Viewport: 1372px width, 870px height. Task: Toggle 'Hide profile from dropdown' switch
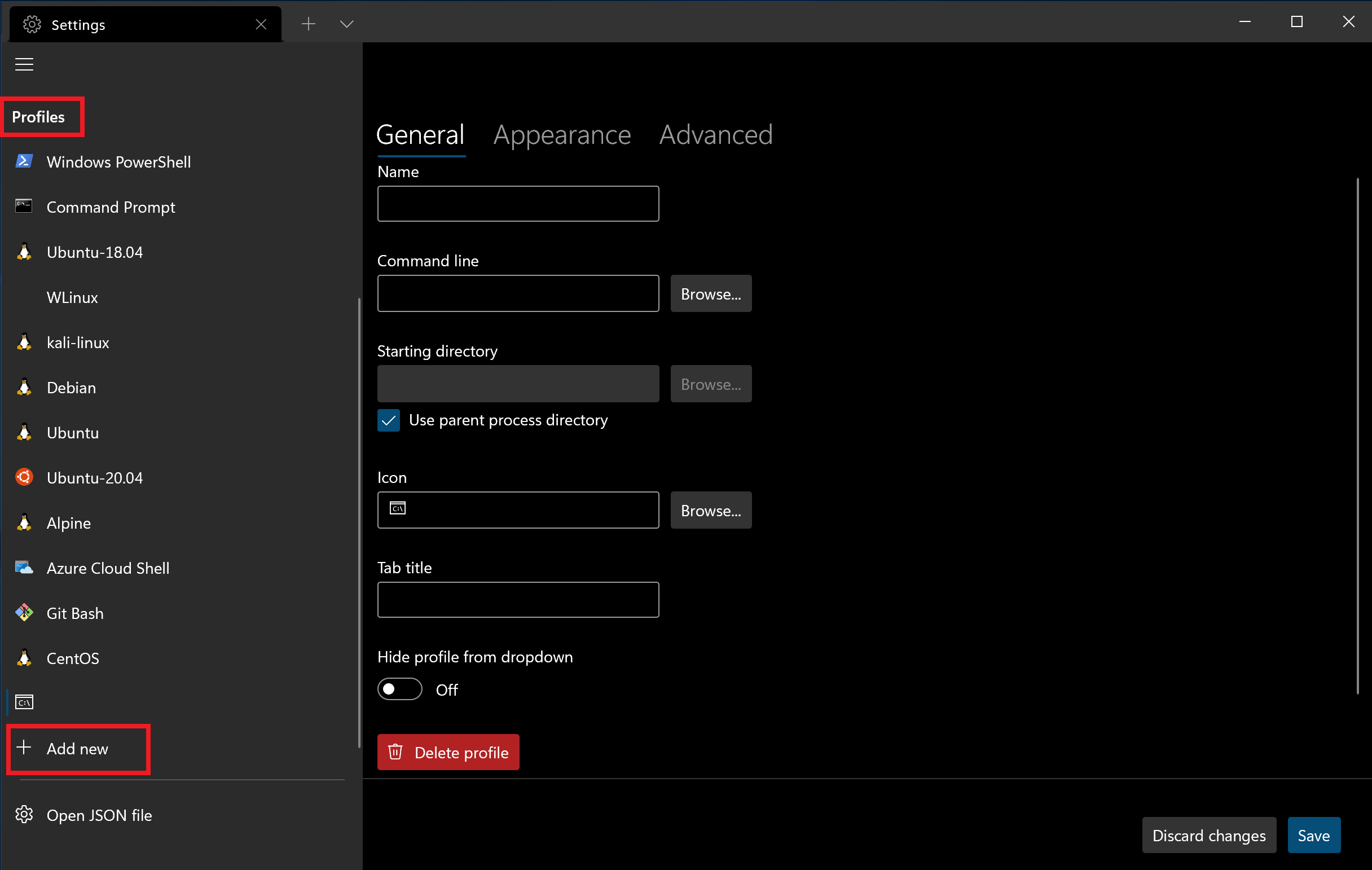(x=400, y=689)
